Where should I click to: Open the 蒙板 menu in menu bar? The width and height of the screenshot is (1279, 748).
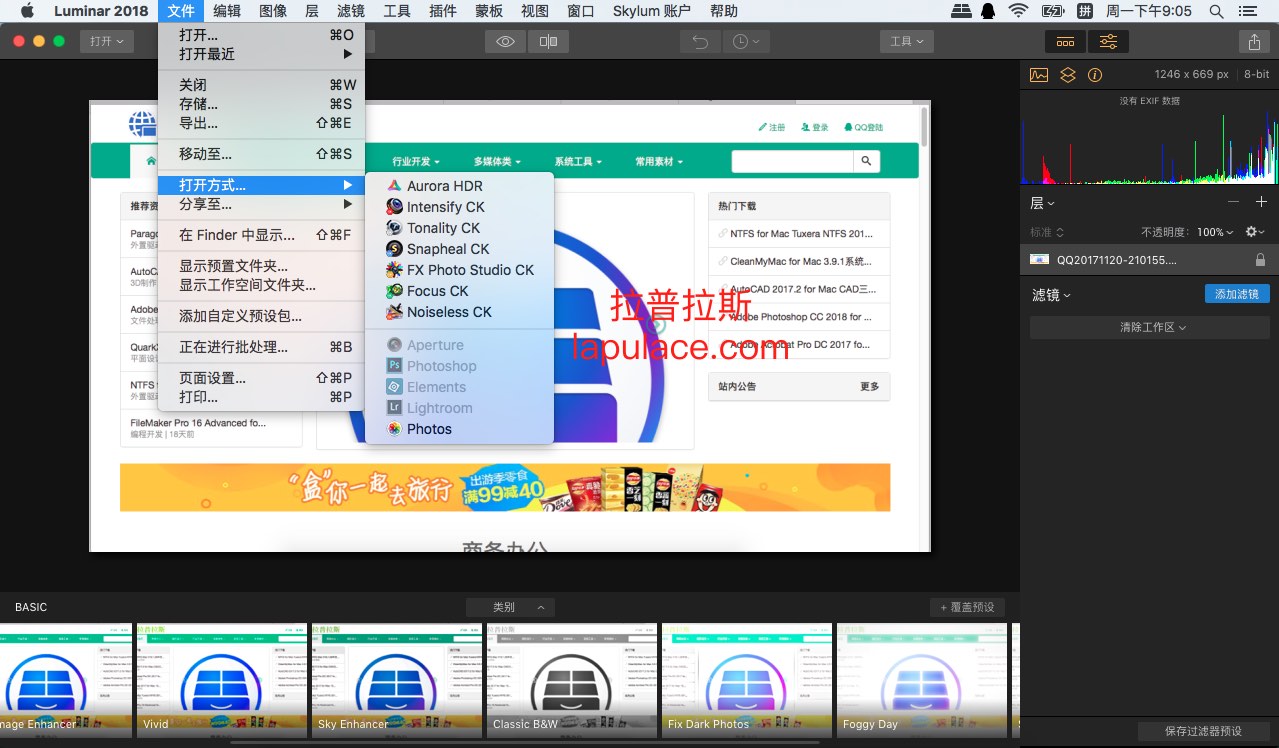[489, 11]
